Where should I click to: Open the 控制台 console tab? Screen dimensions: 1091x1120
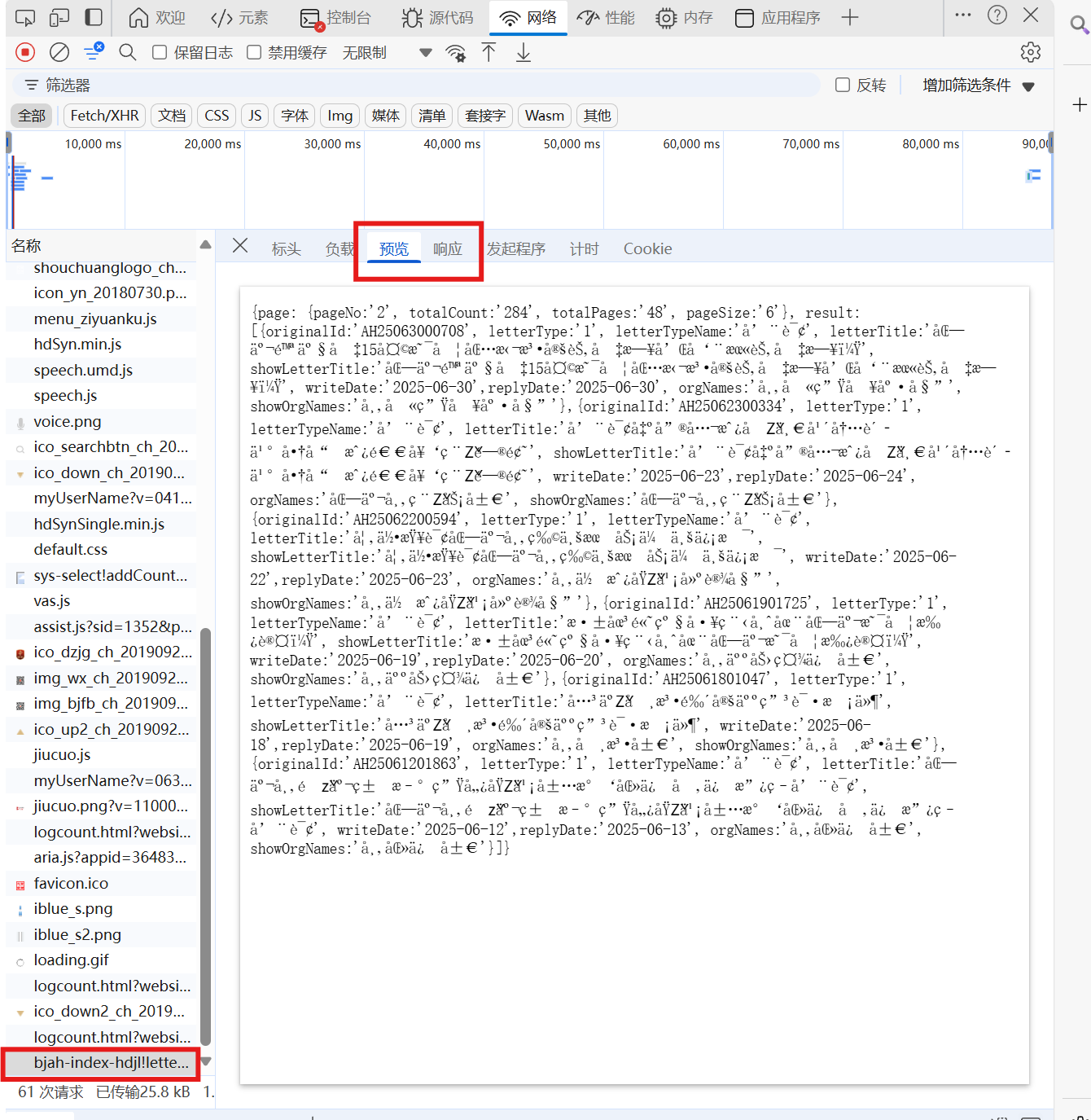pyautogui.click(x=335, y=17)
